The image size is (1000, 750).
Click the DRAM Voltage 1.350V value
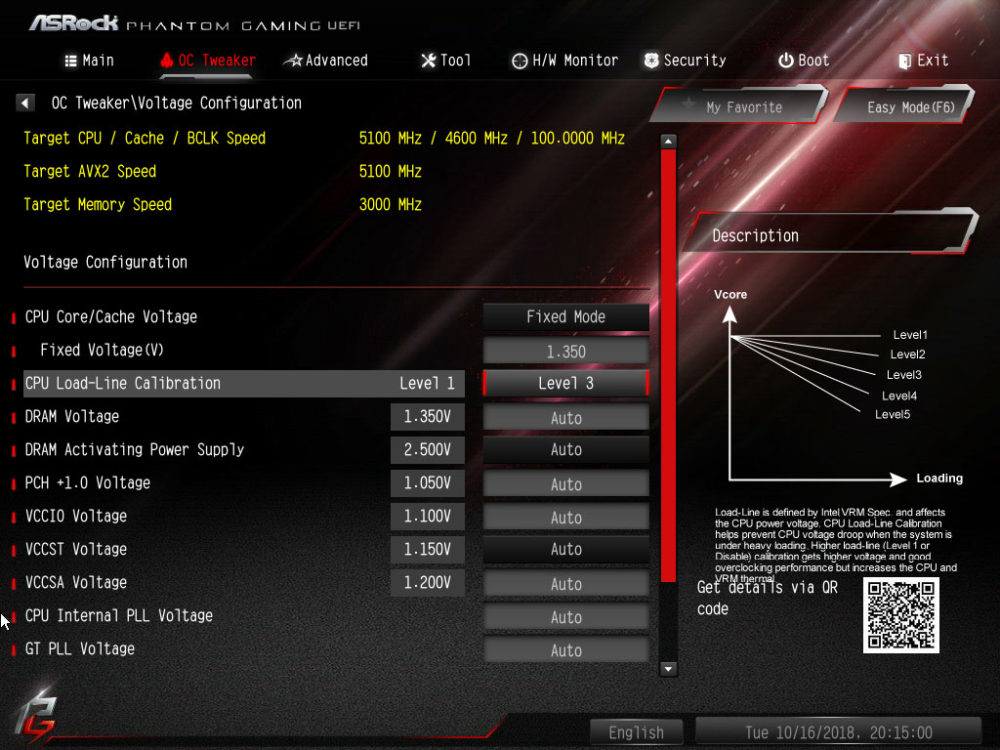427,416
